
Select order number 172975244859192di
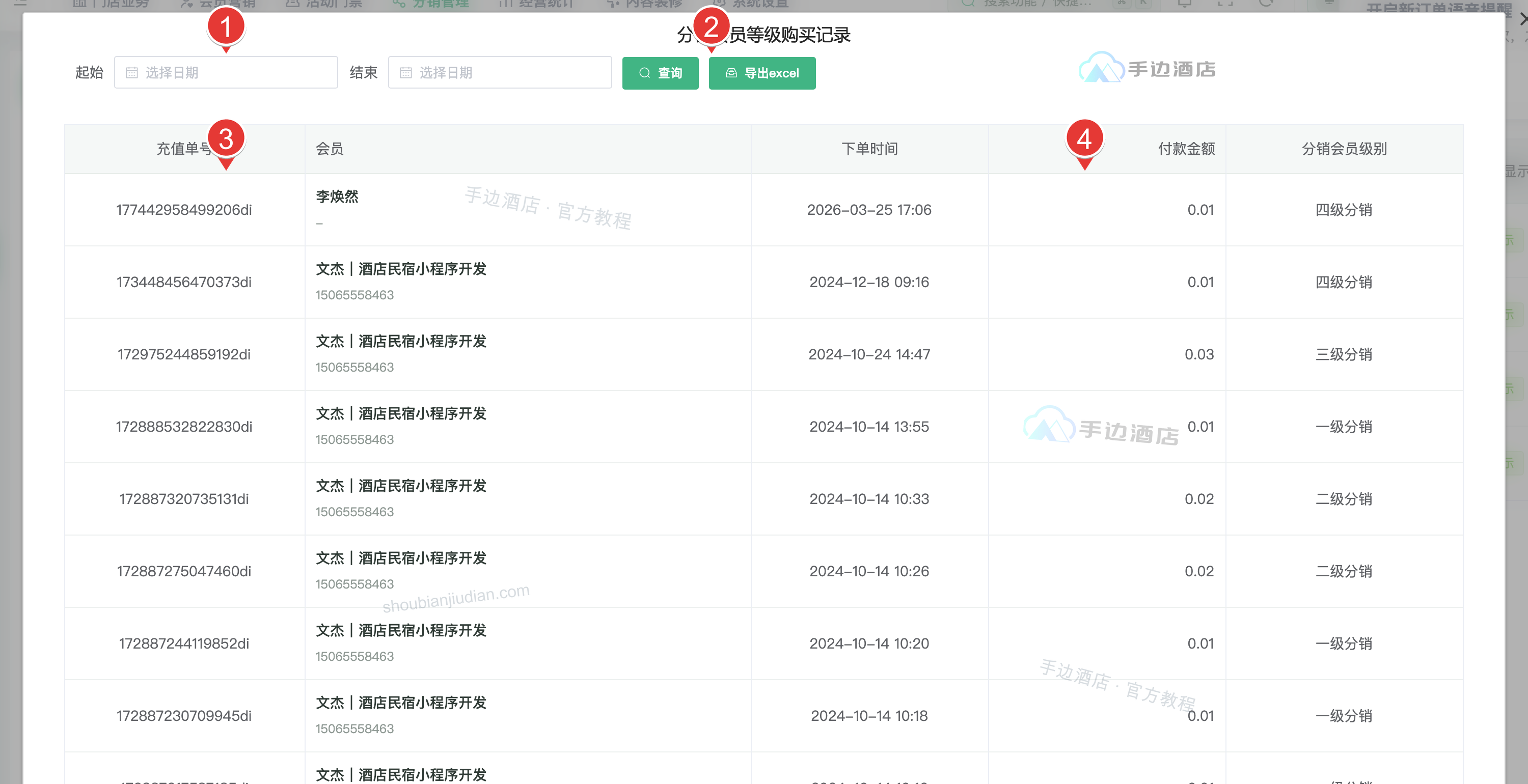pos(184,355)
